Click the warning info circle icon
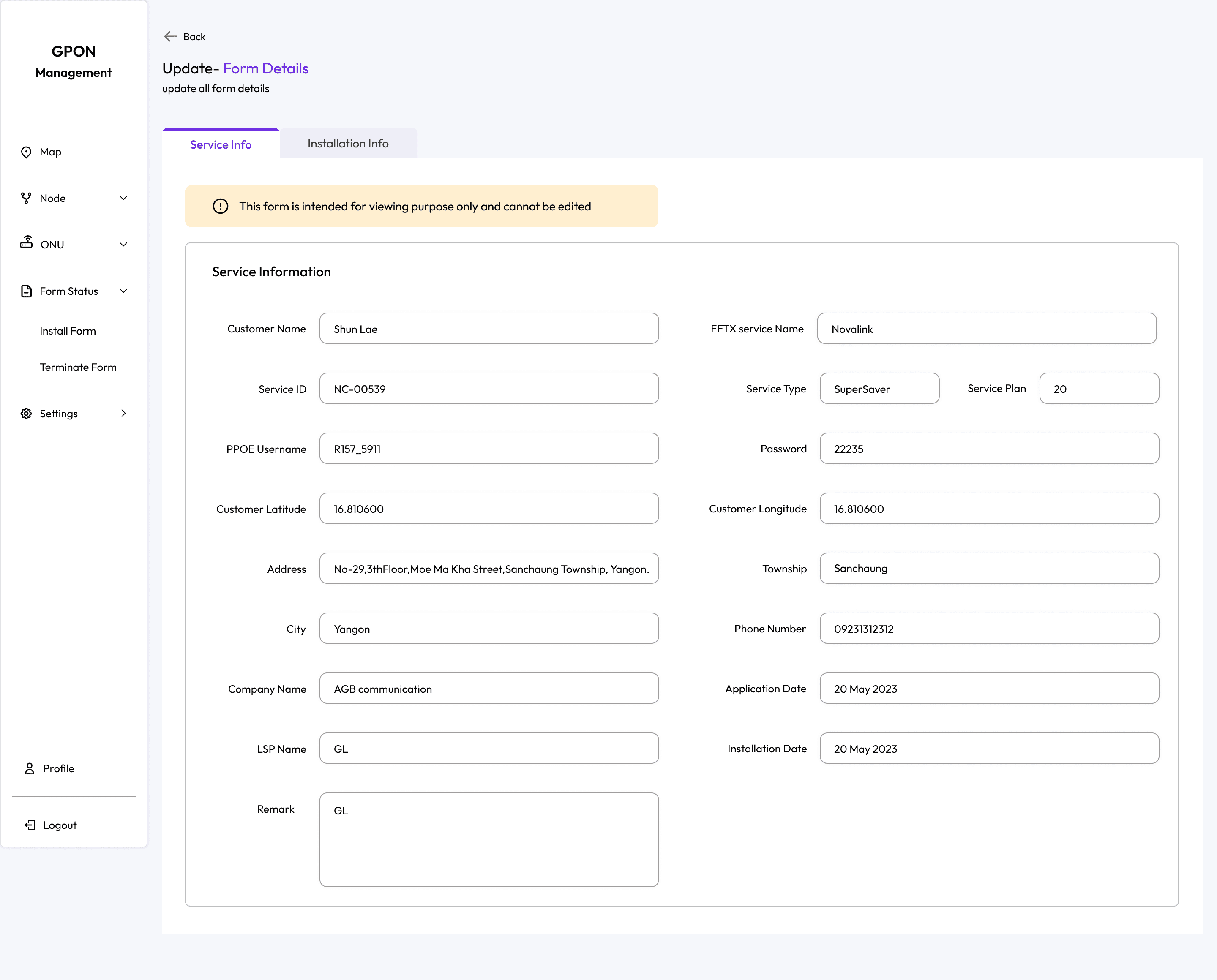Screen dimensions: 1217x980 pos(220,206)
